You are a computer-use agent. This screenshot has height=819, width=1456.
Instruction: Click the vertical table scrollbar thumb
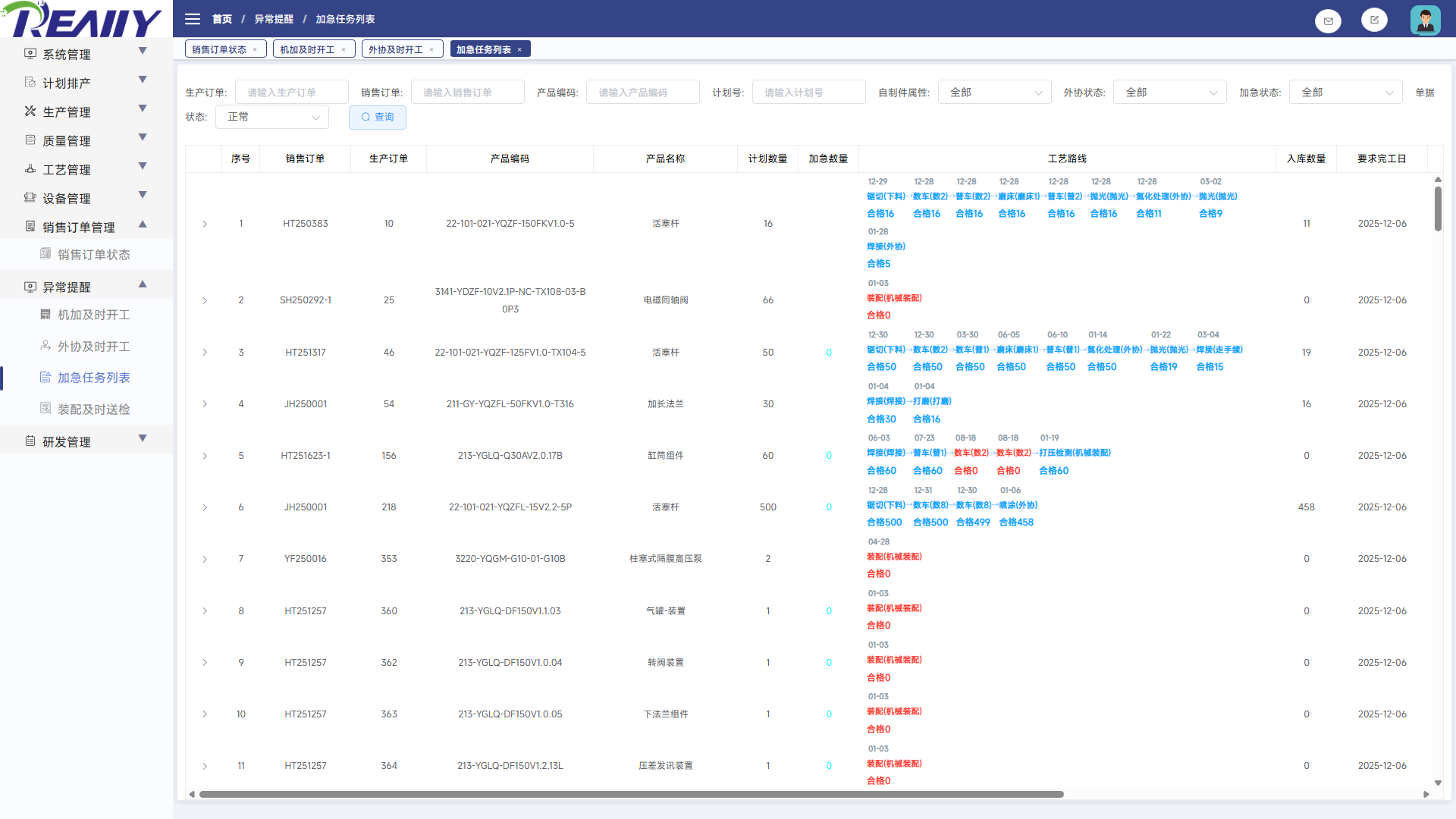[1438, 209]
